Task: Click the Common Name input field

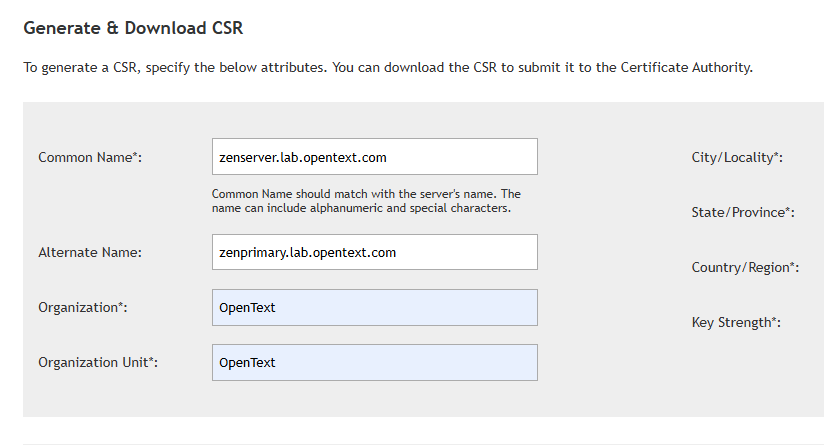Action: (x=374, y=157)
